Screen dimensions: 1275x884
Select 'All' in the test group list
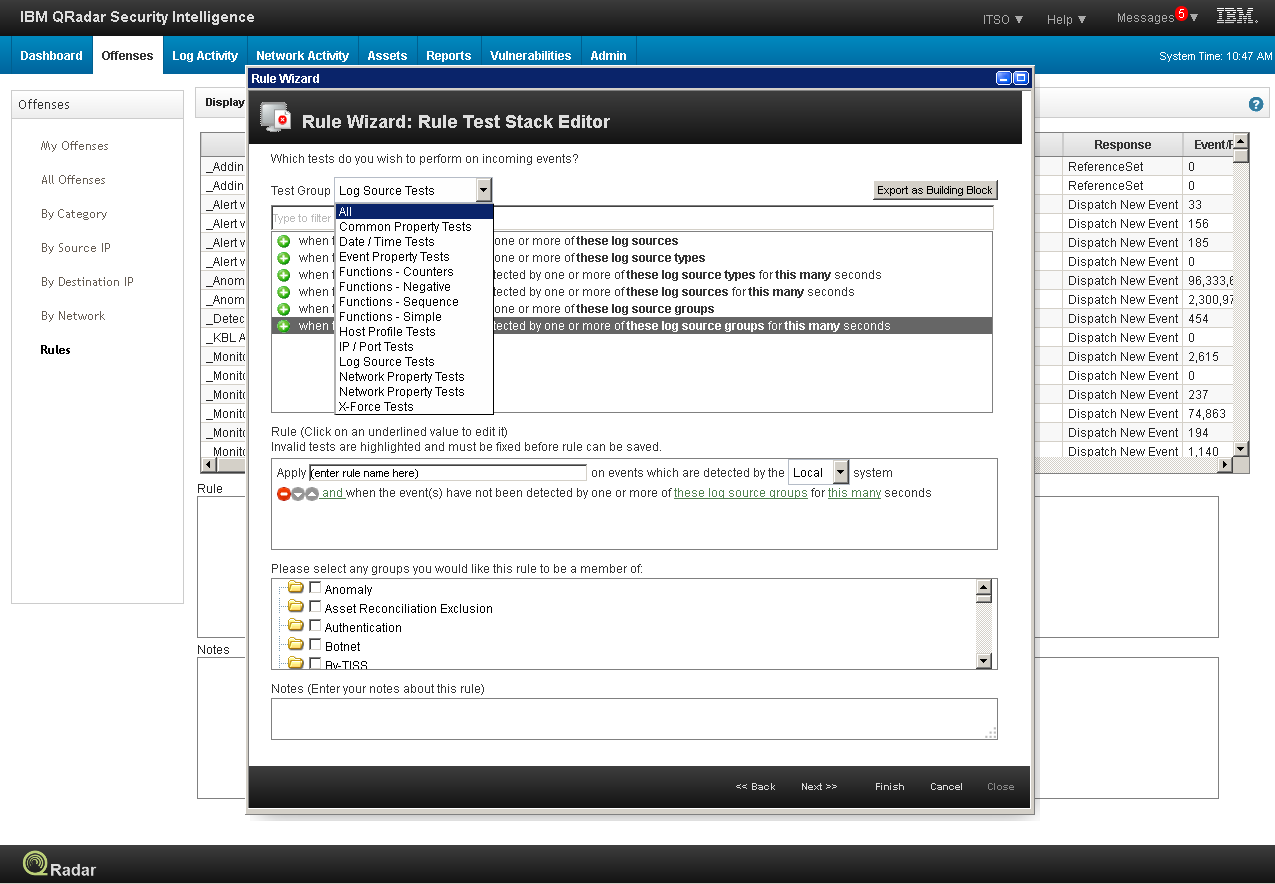tap(414, 212)
